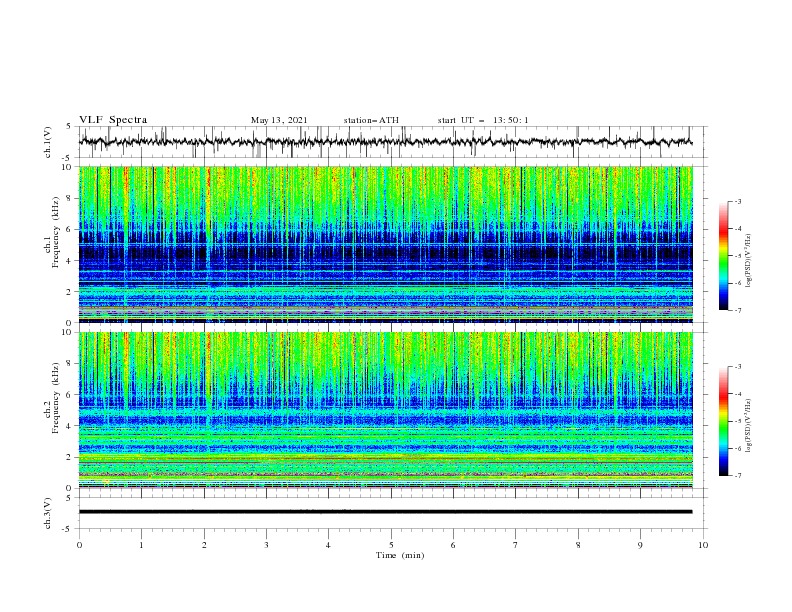Click the "start UT = 13:50:1" text

(483, 120)
